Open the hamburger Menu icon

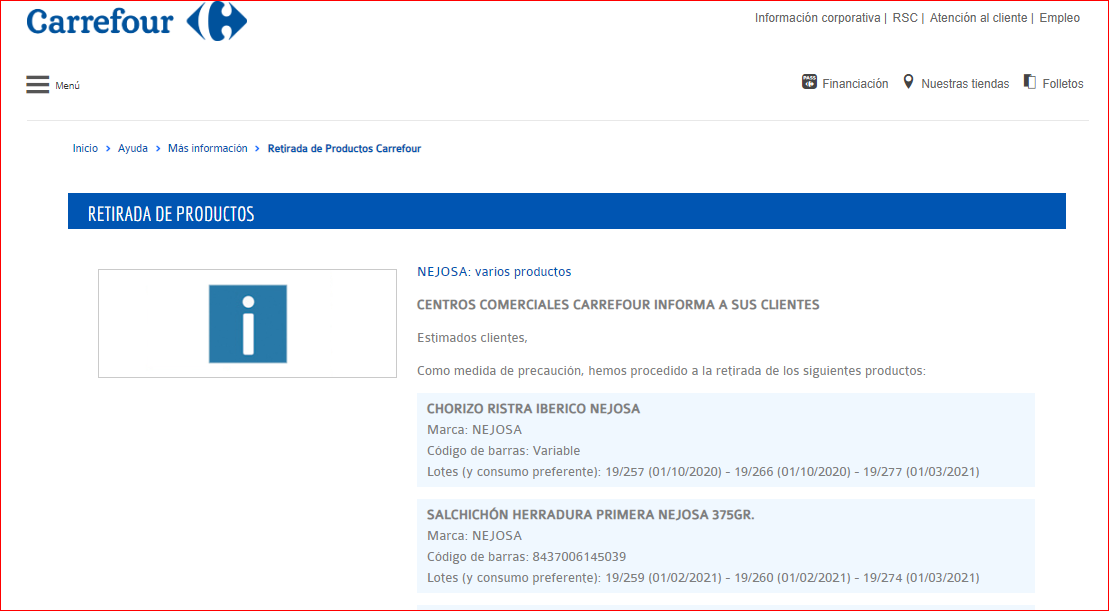(38, 85)
